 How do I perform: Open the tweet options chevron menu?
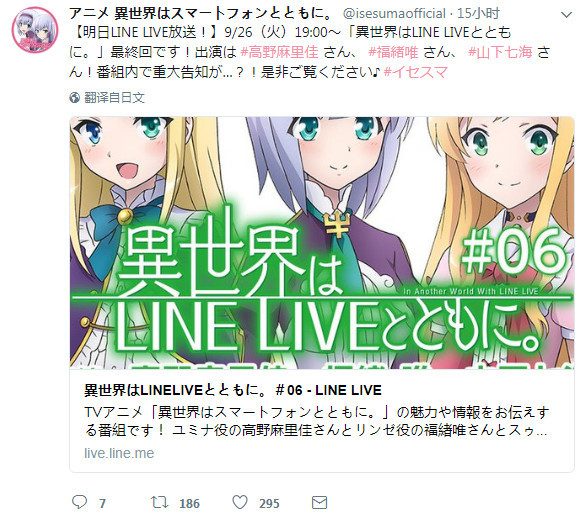pos(567,15)
